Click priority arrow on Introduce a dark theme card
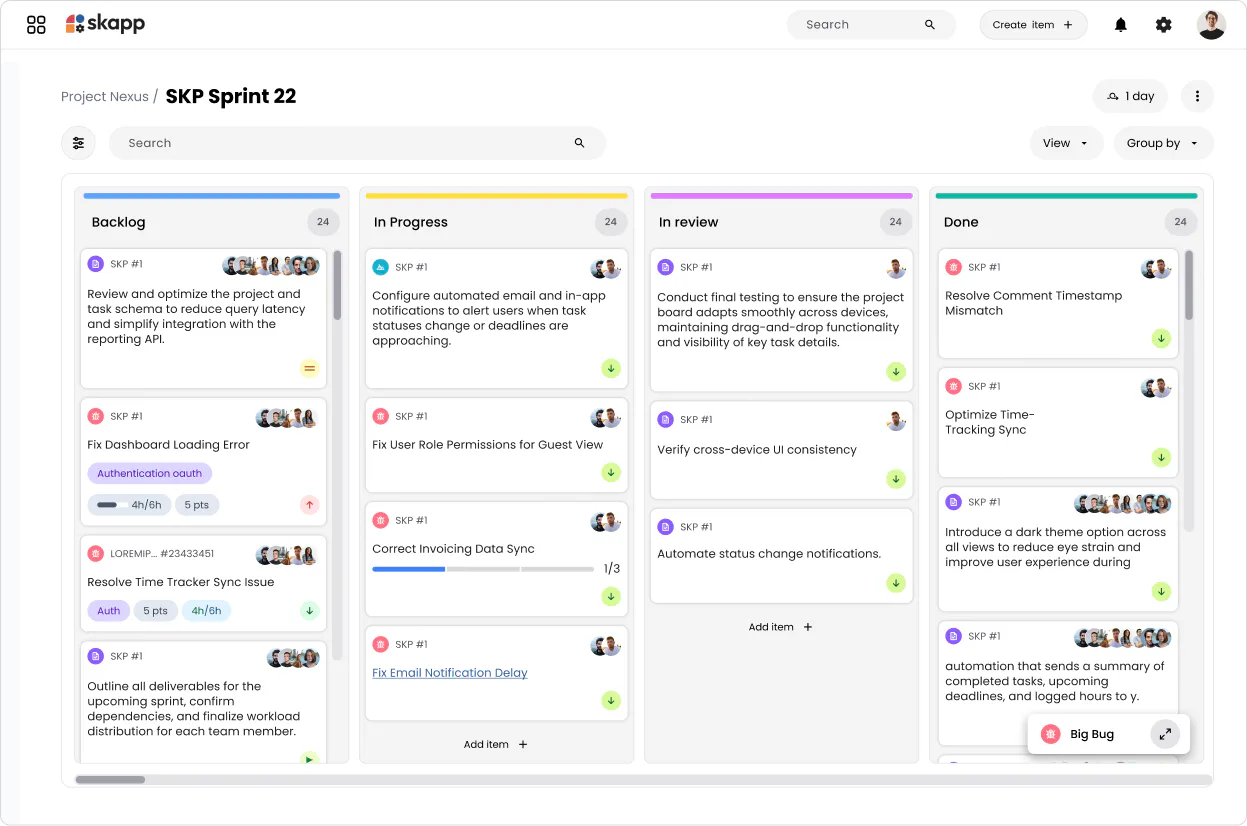Screen dimensions: 1247x826 (1161, 591)
